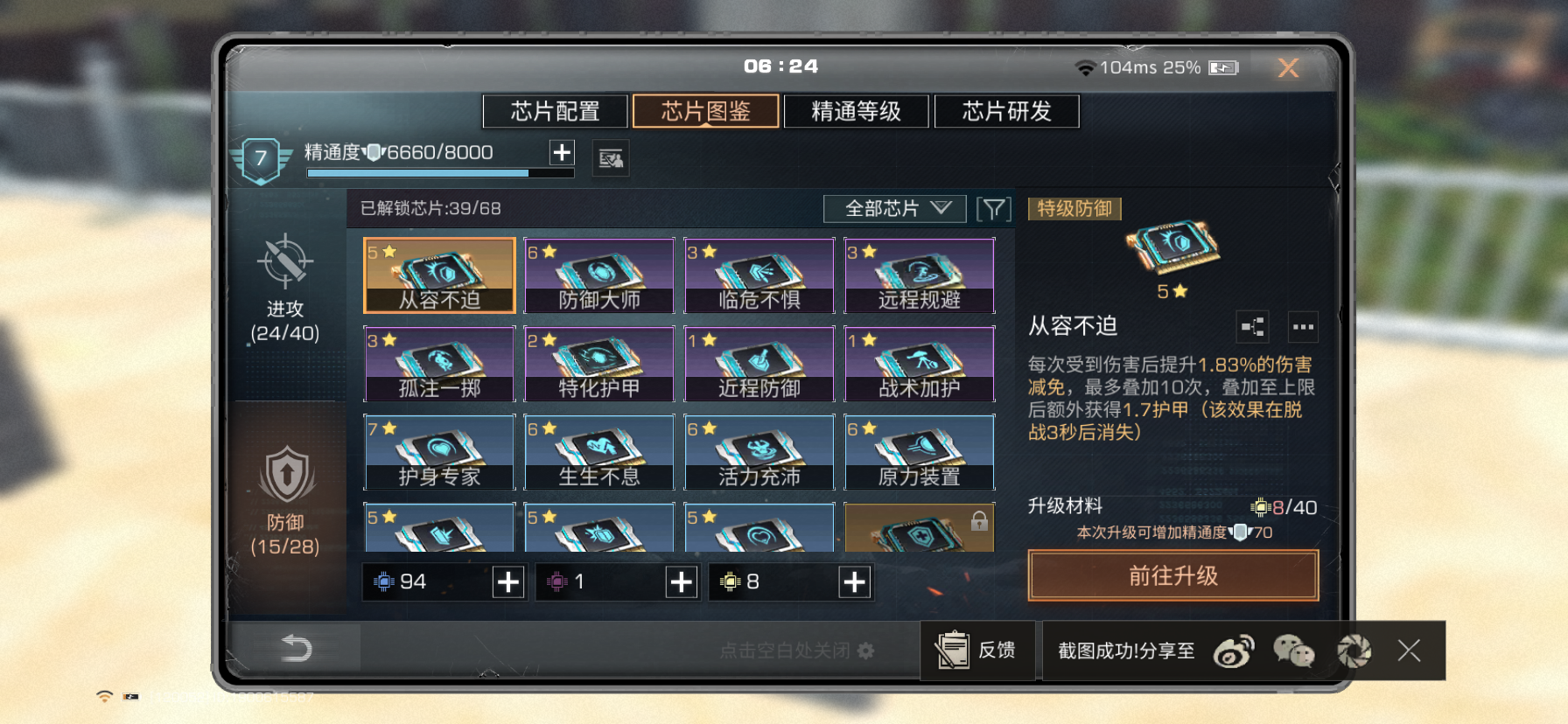The width and height of the screenshot is (1568, 724).
Task: Click the chip tree branch icon
Action: [x=1252, y=327]
